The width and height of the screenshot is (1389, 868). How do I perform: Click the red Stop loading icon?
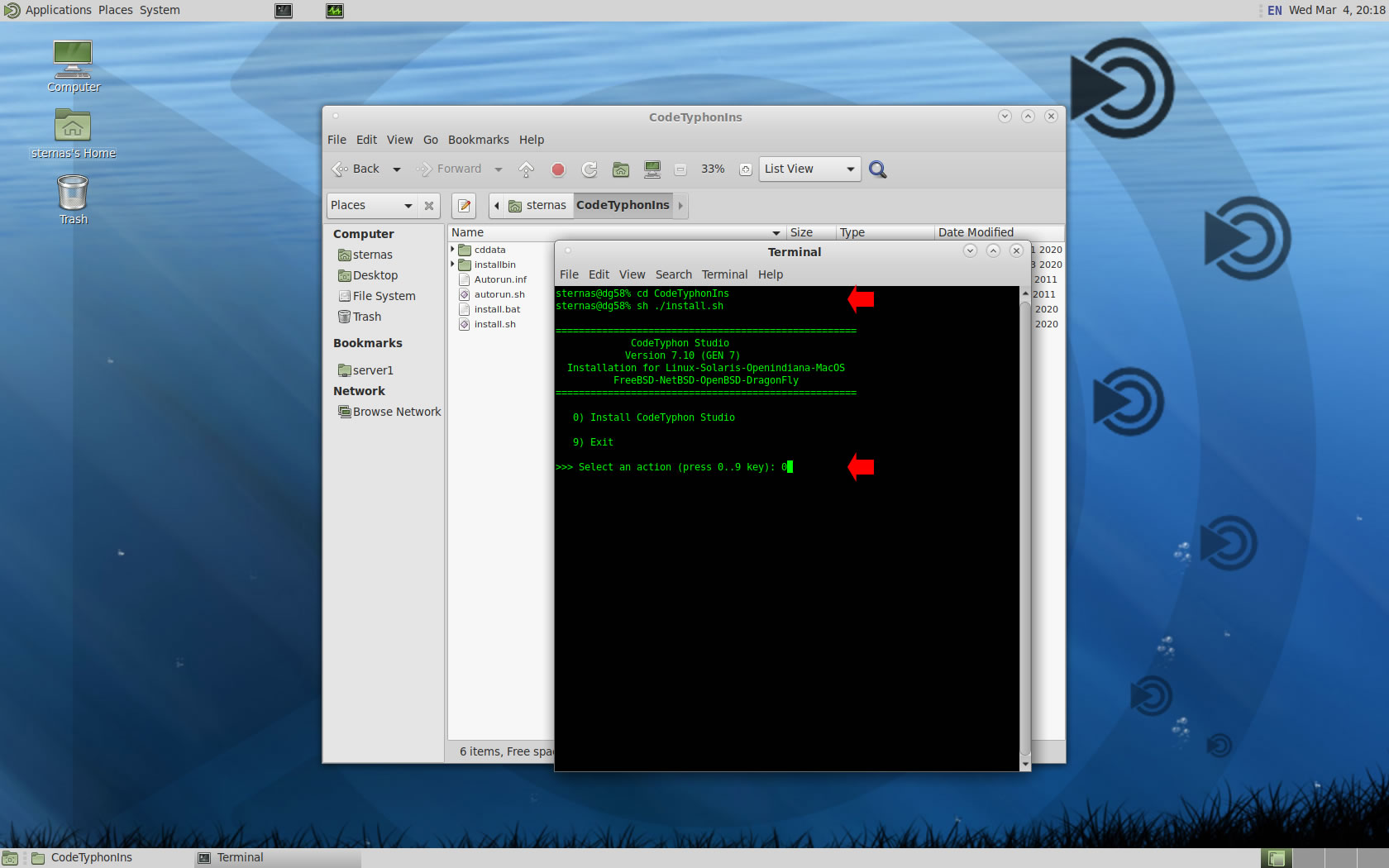pos(558,169)
